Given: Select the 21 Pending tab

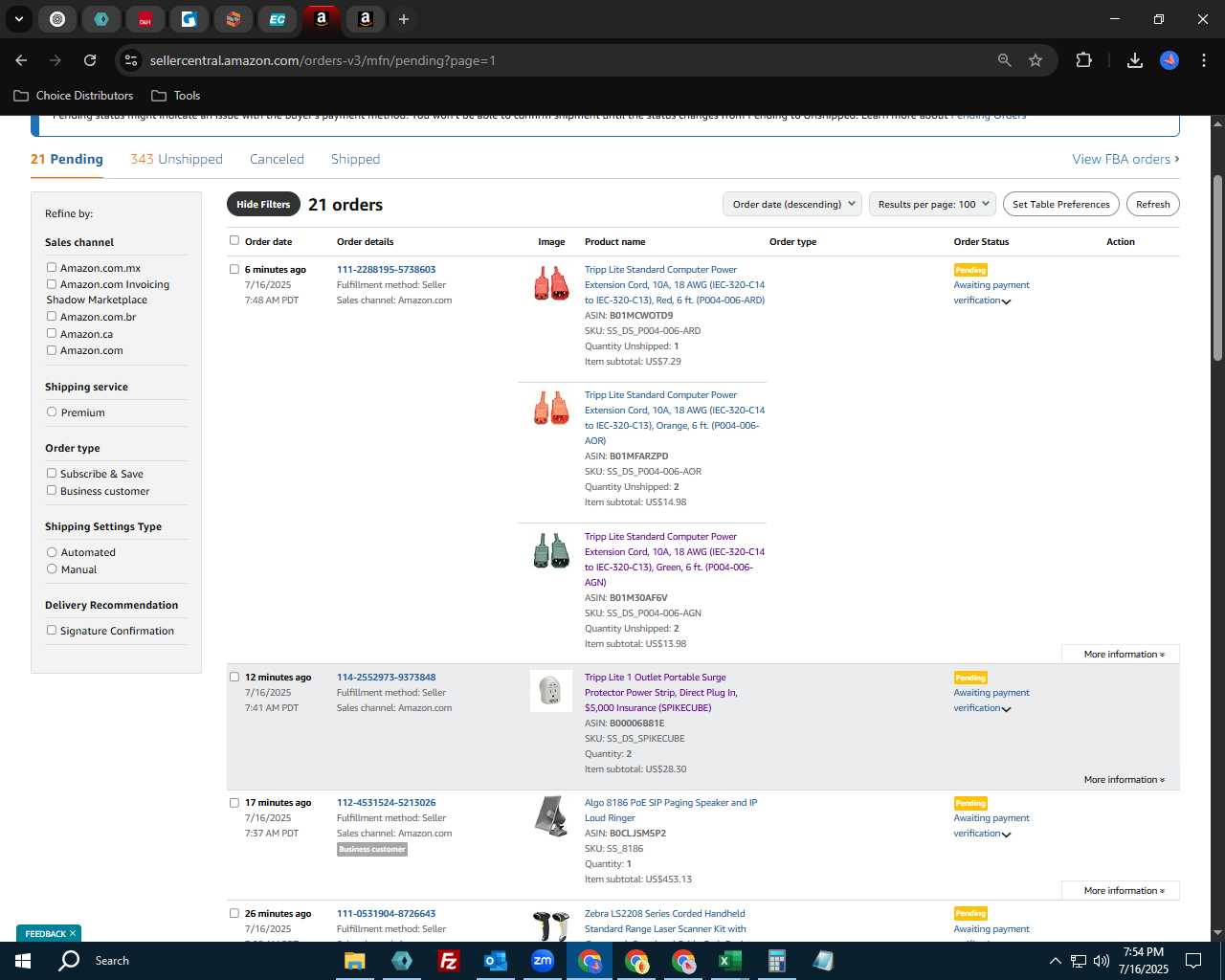Looking at the screenshot, I should 67,159.
